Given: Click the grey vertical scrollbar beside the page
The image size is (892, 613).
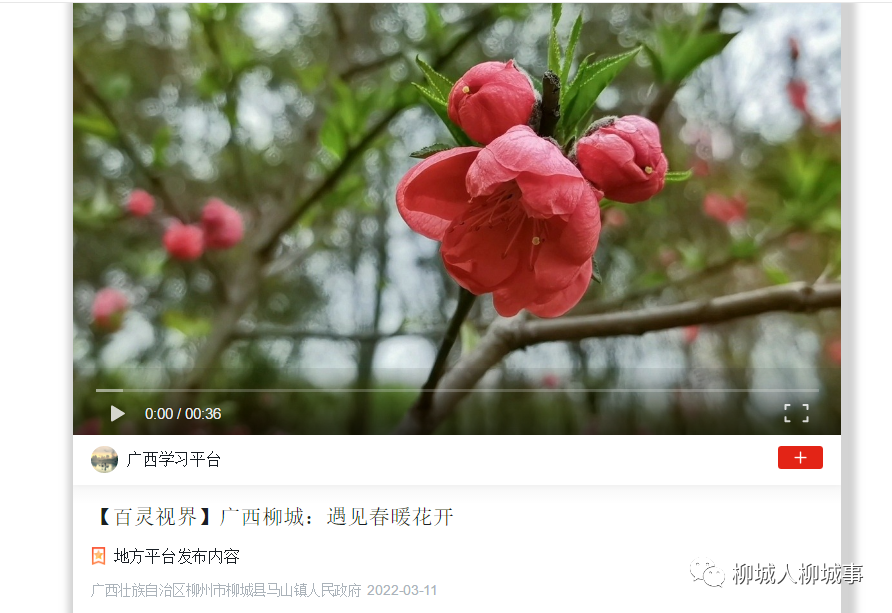Looking at the screenshot, I should pos(848,307).
